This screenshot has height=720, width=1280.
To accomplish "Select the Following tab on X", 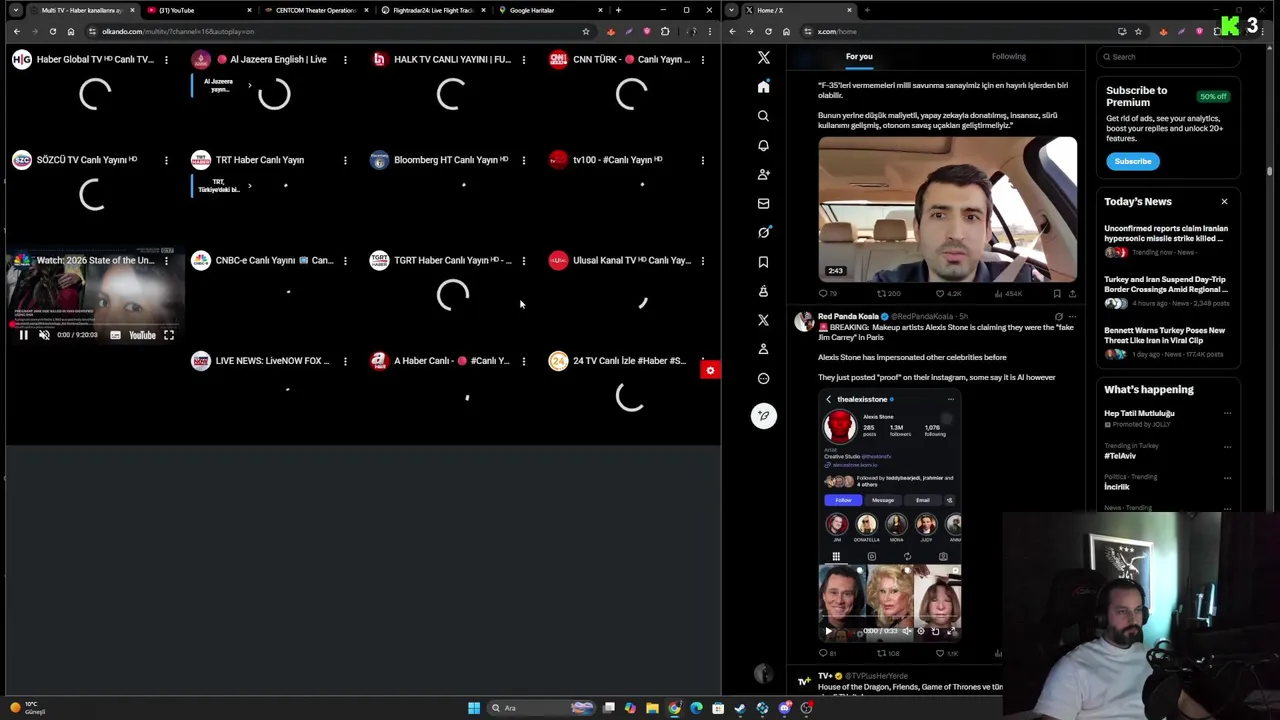I will 1008,57.
